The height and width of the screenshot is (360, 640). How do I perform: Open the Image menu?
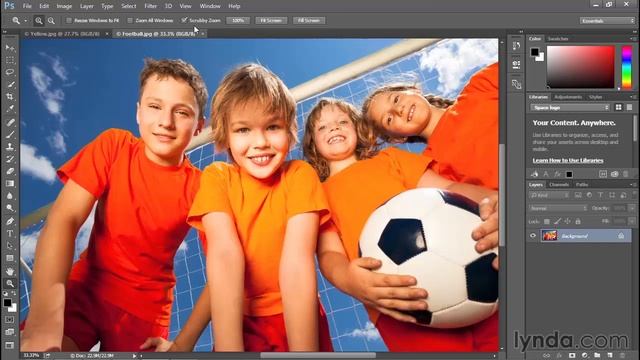pyautogui.click(x=64, y=6)
